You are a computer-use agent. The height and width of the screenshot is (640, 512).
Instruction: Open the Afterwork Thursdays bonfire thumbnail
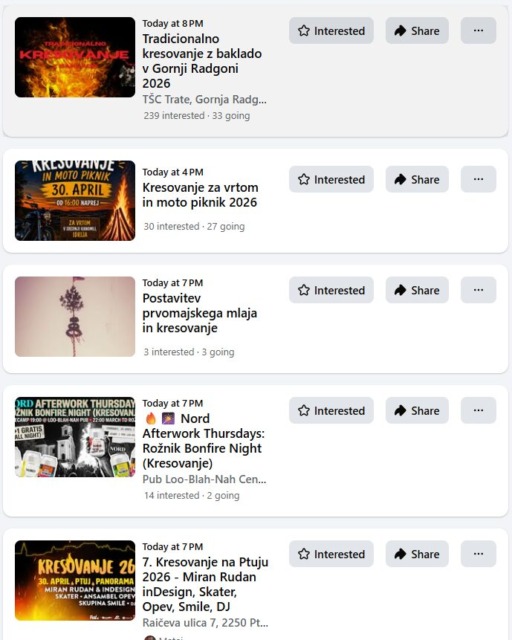click(75, 437)
